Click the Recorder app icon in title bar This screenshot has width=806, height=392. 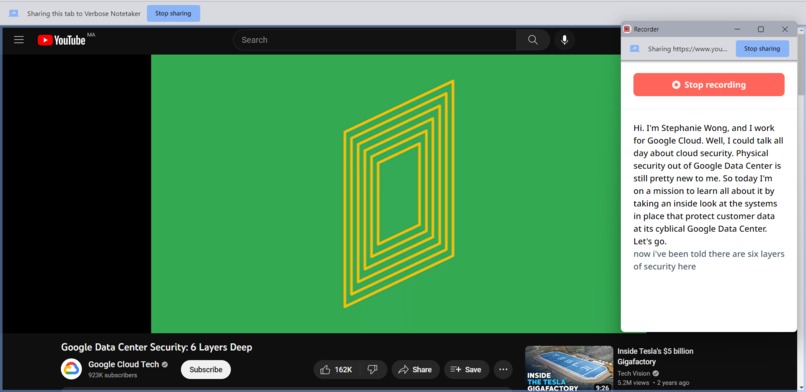[x=627, y=29]
